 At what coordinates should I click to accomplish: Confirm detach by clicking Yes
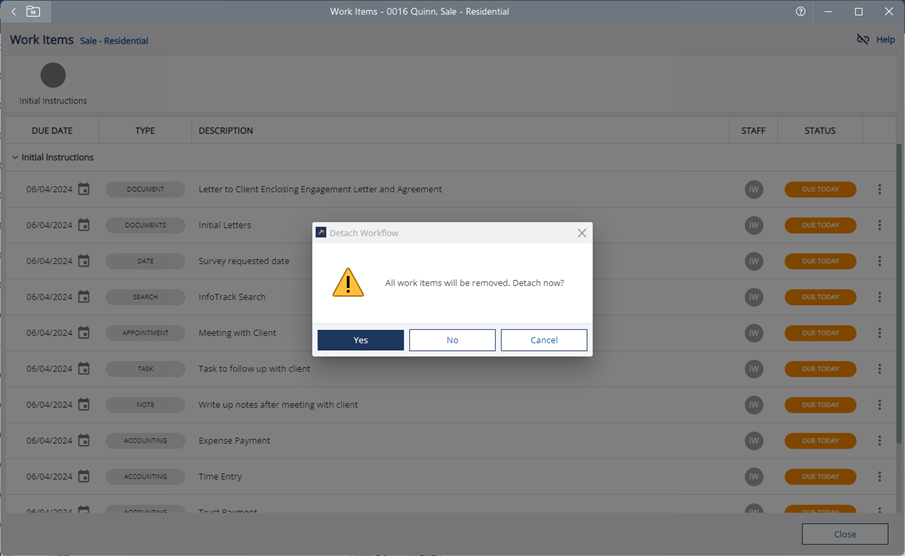(x=360, y=340)
